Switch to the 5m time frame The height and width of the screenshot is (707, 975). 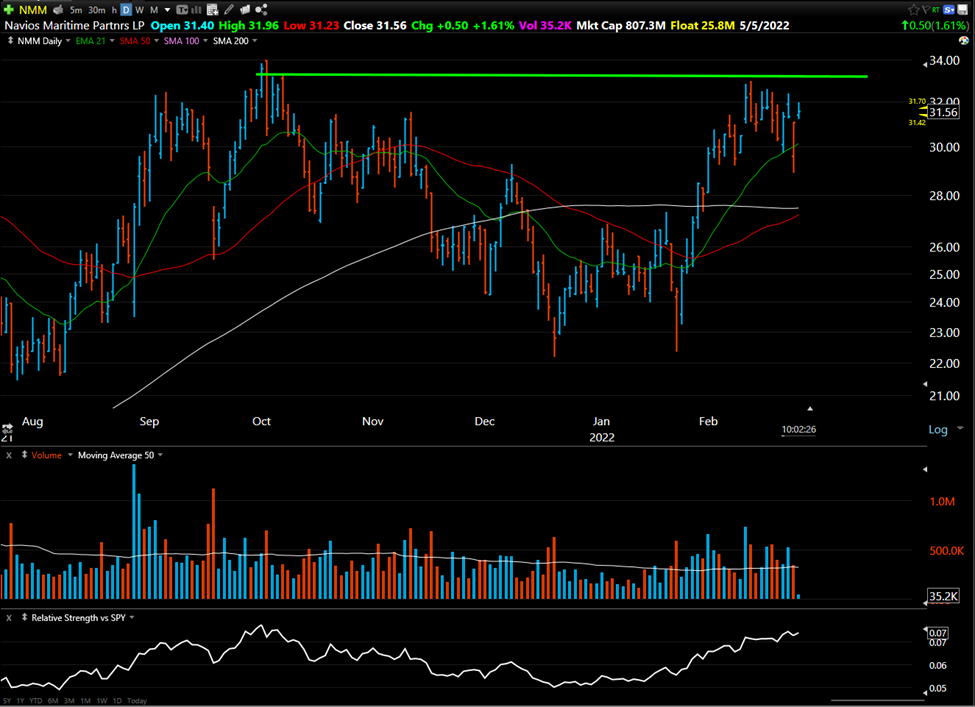click(76, 10)
